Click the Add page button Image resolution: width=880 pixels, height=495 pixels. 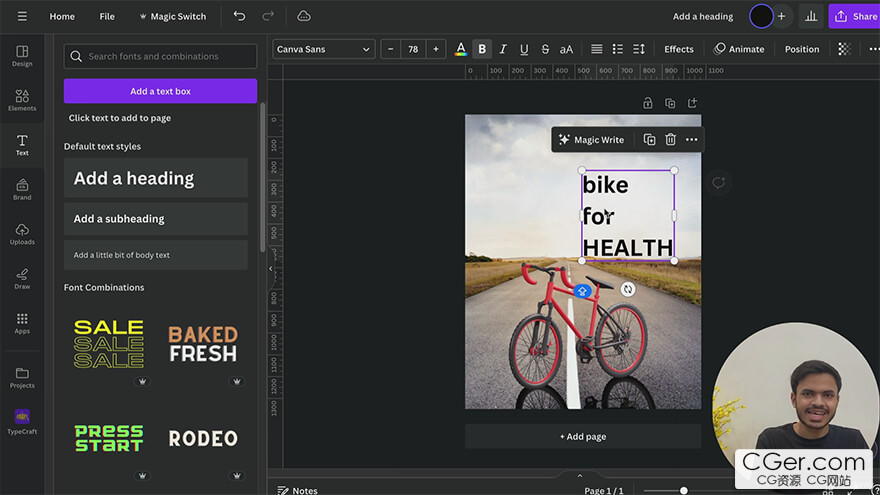click(x=582, y=436)
